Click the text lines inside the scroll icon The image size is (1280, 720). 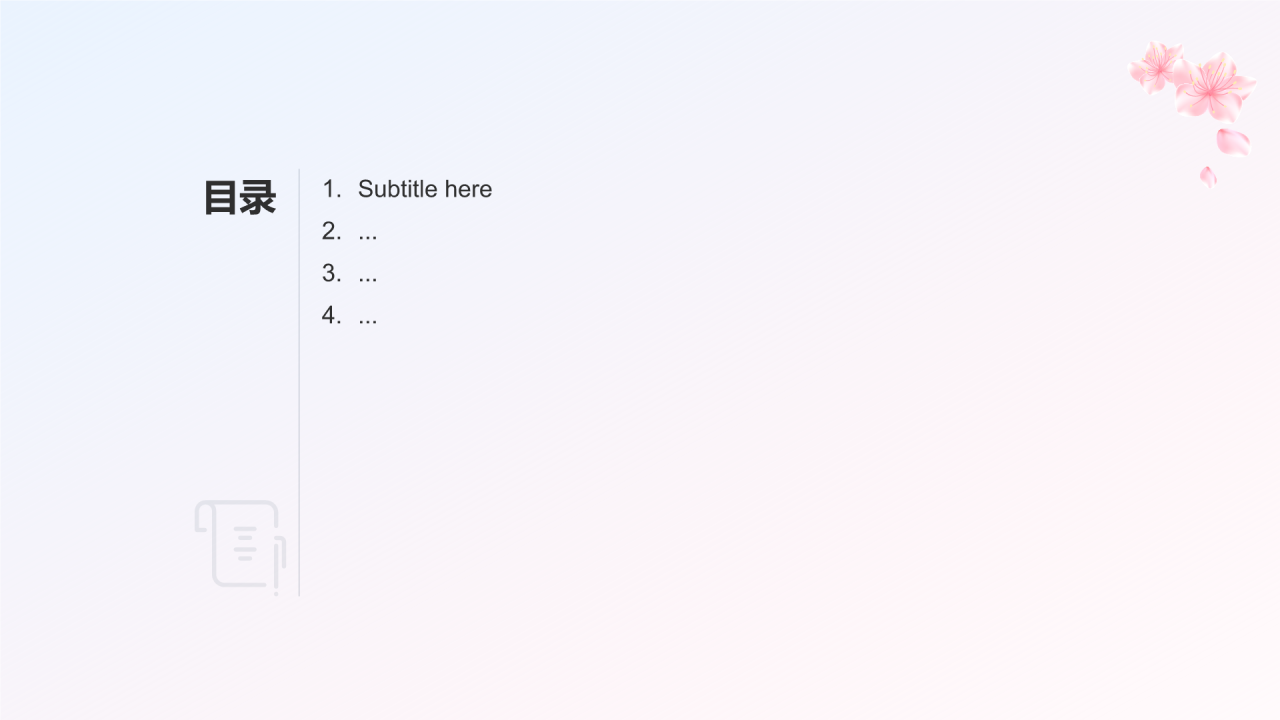click(x=245, y=545)
